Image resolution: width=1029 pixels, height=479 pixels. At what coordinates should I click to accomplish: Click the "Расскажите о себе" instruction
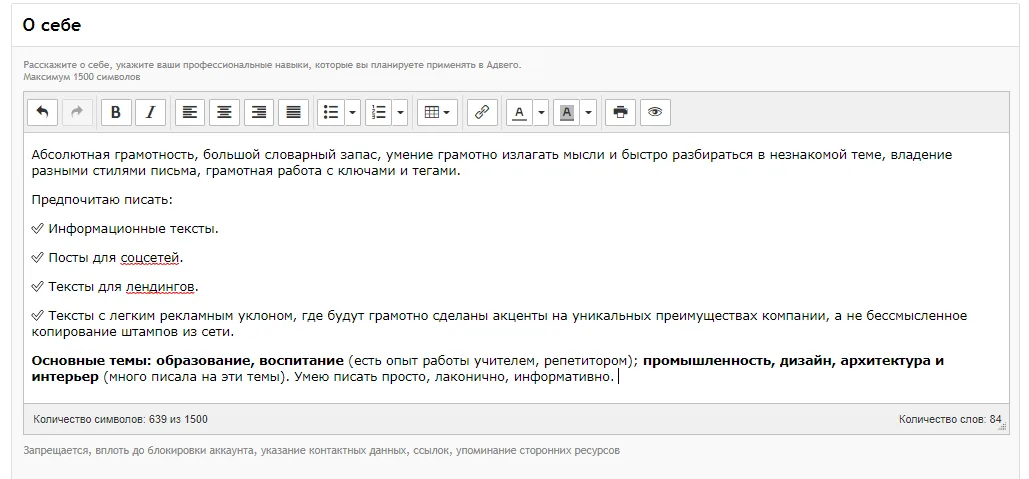(x=272, y=65)
